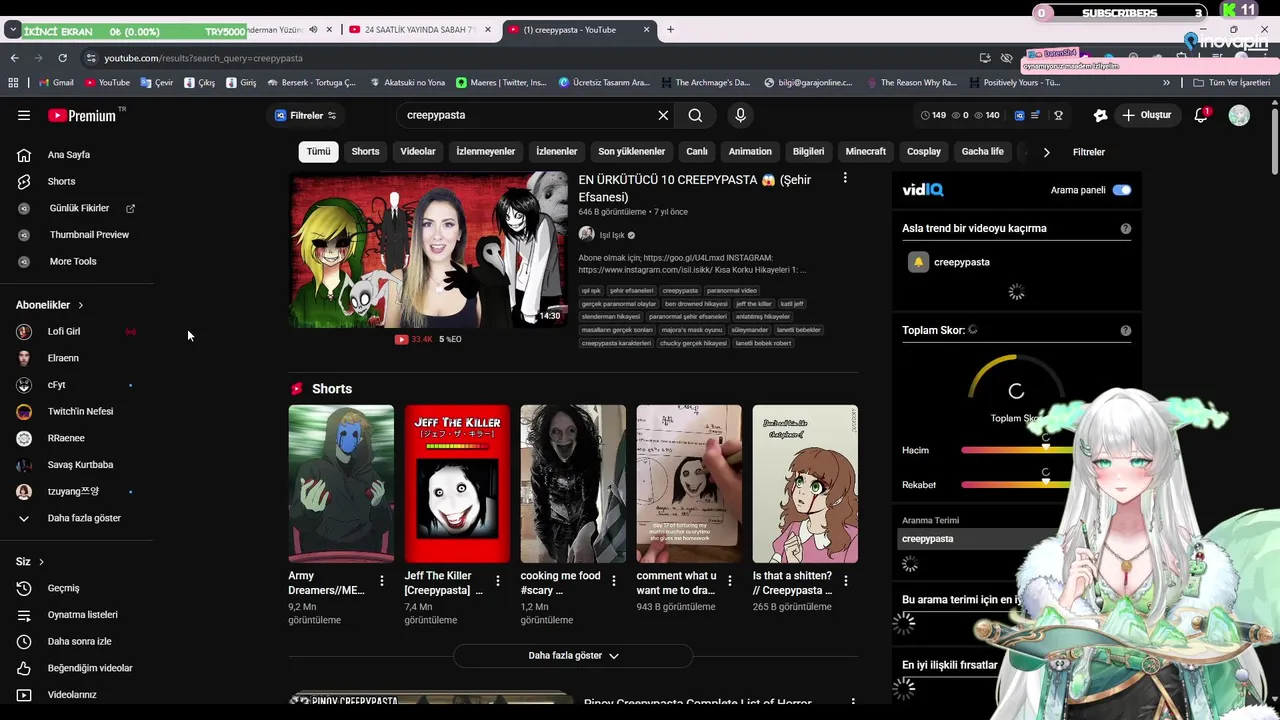
Task: Select the Animation filter chip
Action: pos(750,152)
